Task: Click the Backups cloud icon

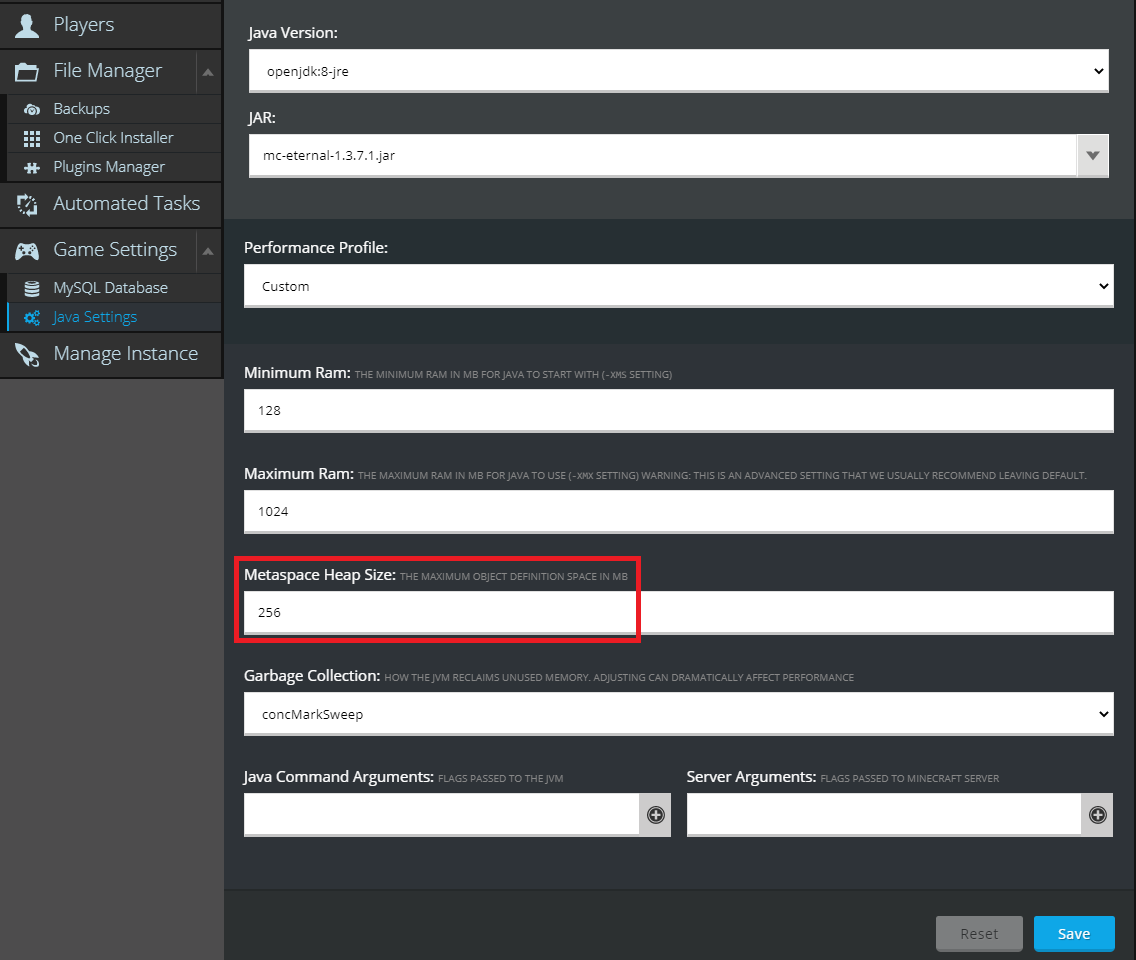Action: 32,109
